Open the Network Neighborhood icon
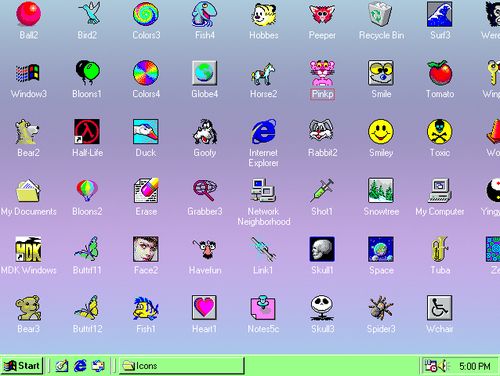The image size is (500, 376). 263,190
